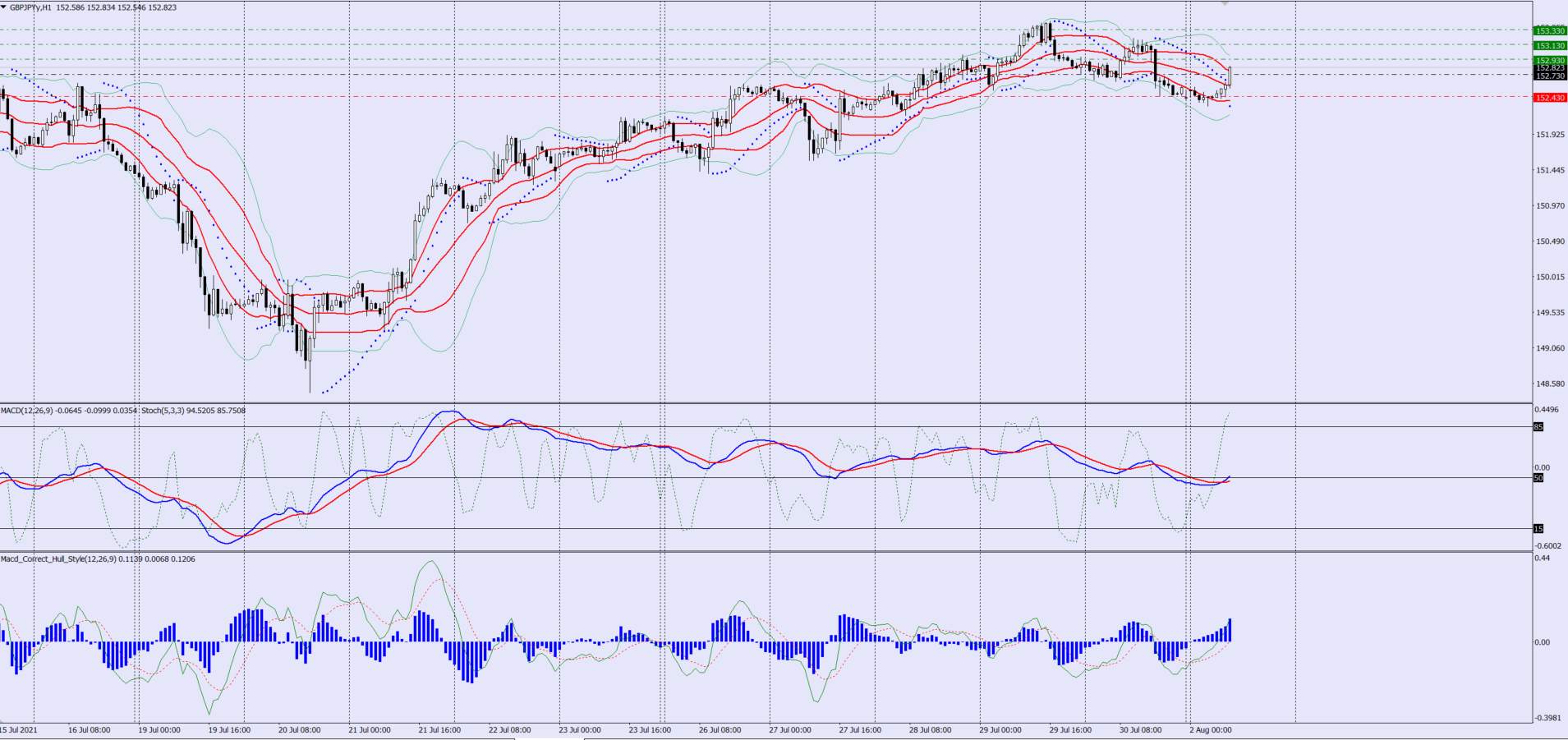This screenshot has width=1568, height=740.
Task: Click the -0.3981 value on Hull MACD scale
Action: [1548, 718]
